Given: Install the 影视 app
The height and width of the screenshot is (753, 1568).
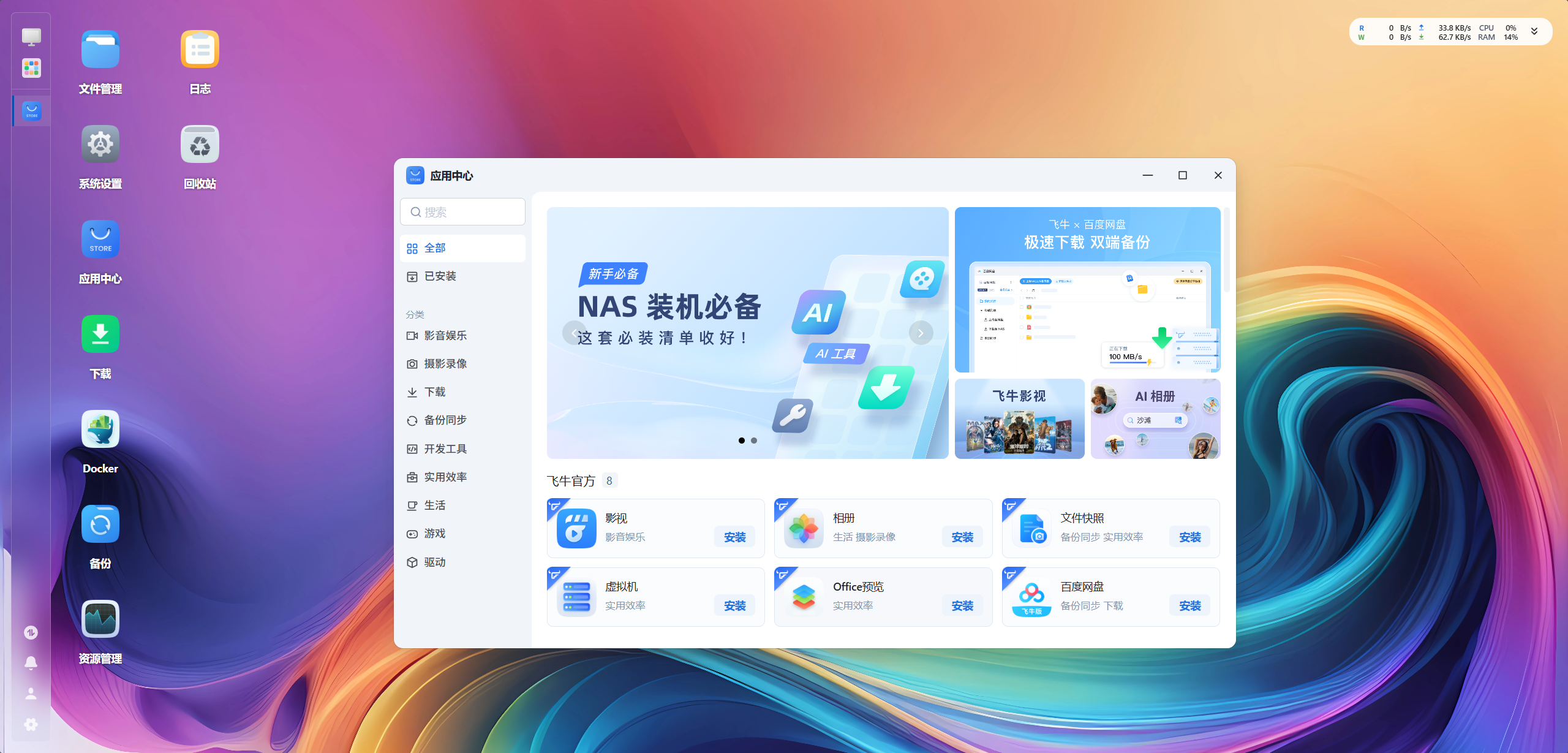Looking at the screenshot, I should pos(734,537).
